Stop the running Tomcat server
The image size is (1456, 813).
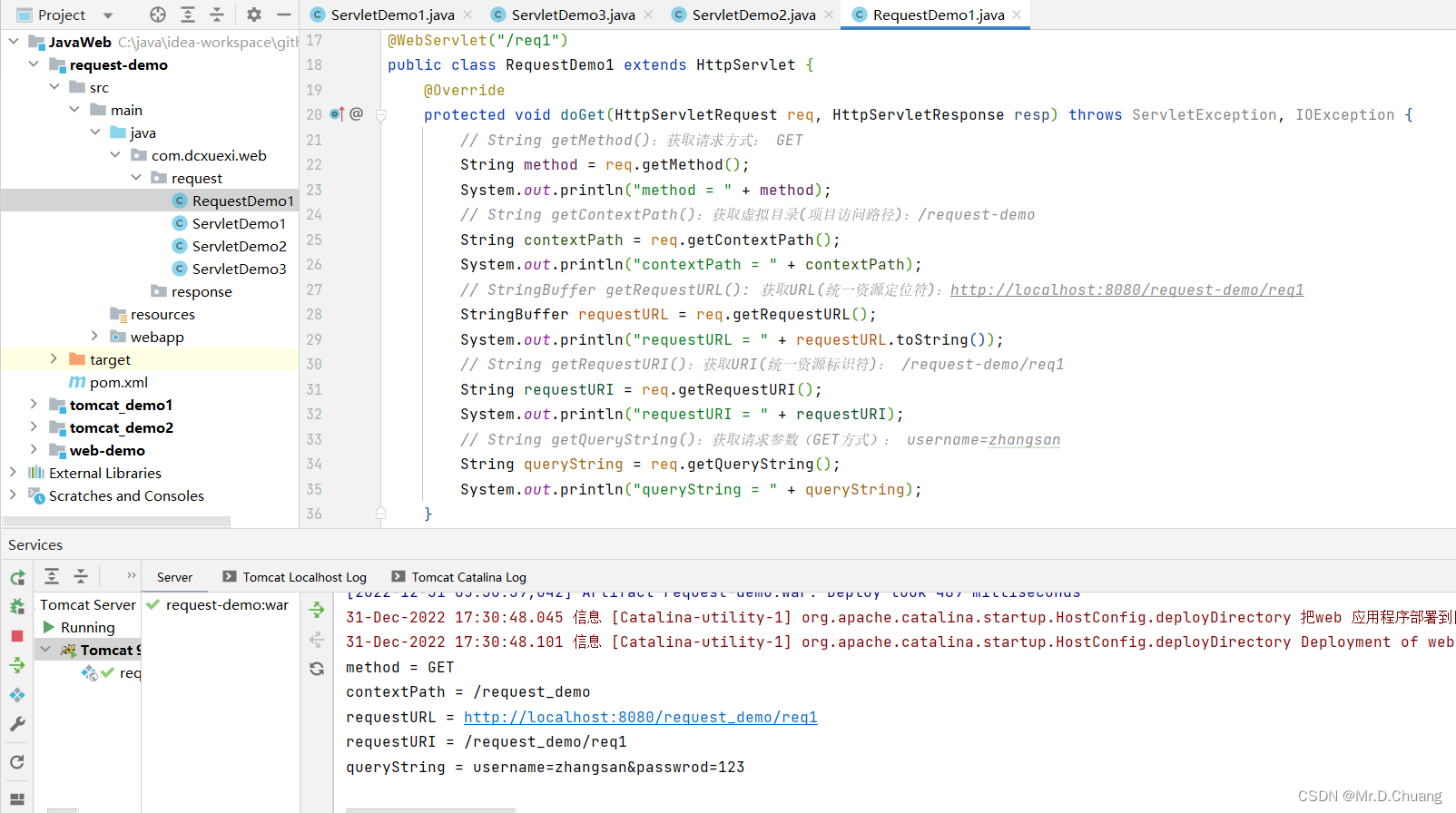pyautogui.click(x=17, y=636)
